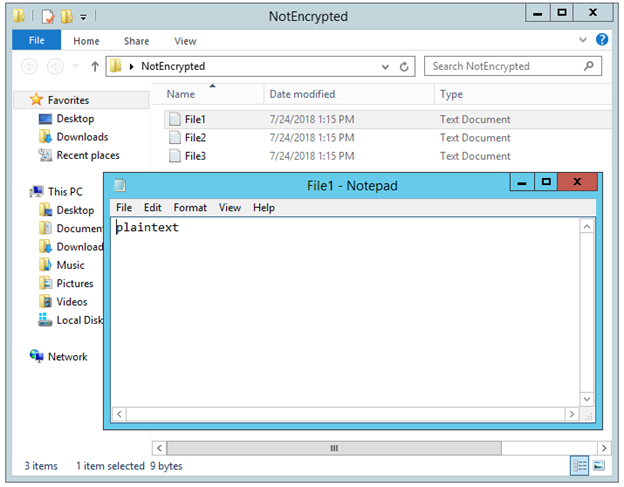
Task: Click Notepad horizontal scroll left arrow
Action: 119,414
